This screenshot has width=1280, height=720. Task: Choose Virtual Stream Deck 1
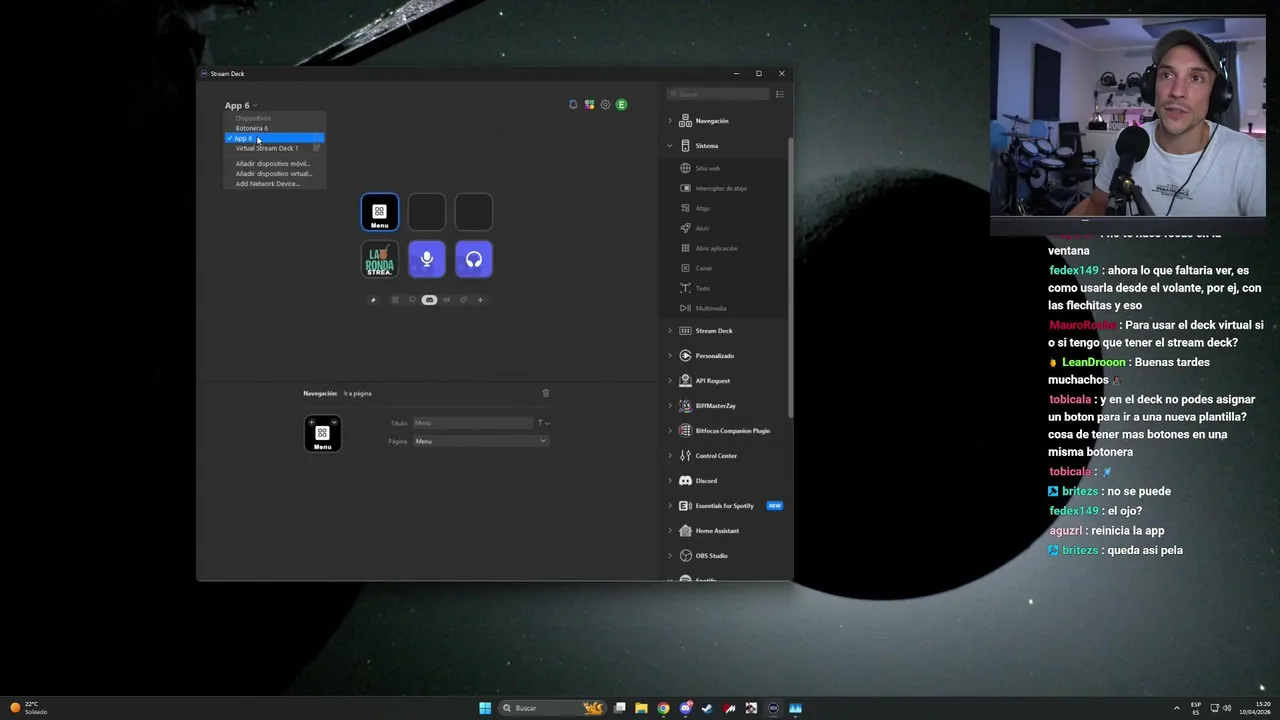click(274, 148)
